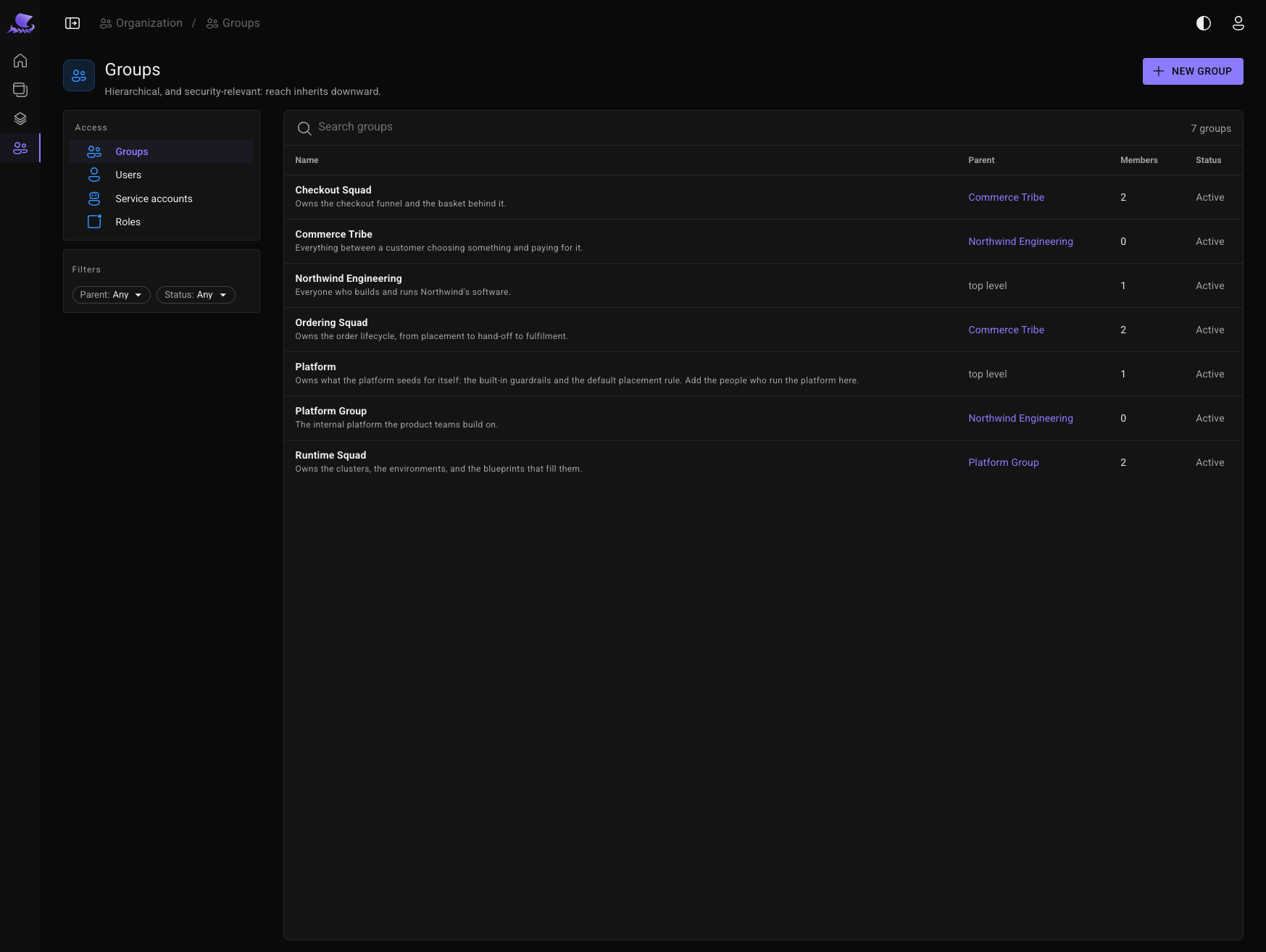
Task: Click the Groups page header icon
Action: coord(79,75)
